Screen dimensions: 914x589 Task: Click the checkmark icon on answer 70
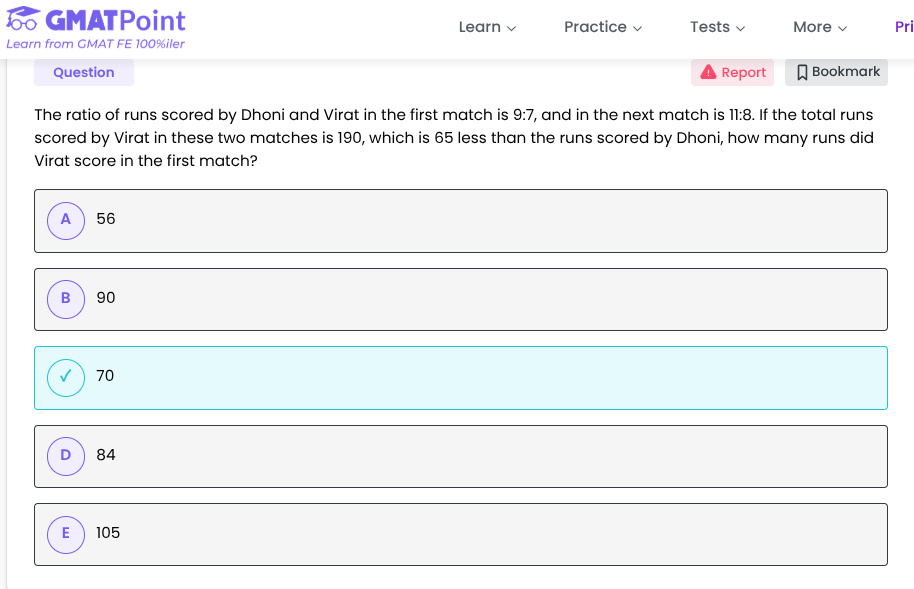click(x=66, y=376)
